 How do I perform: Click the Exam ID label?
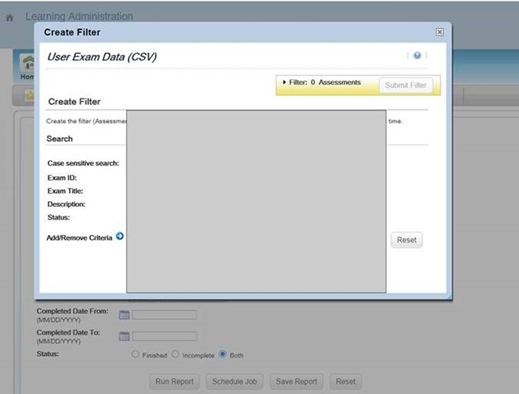(62, 178)
